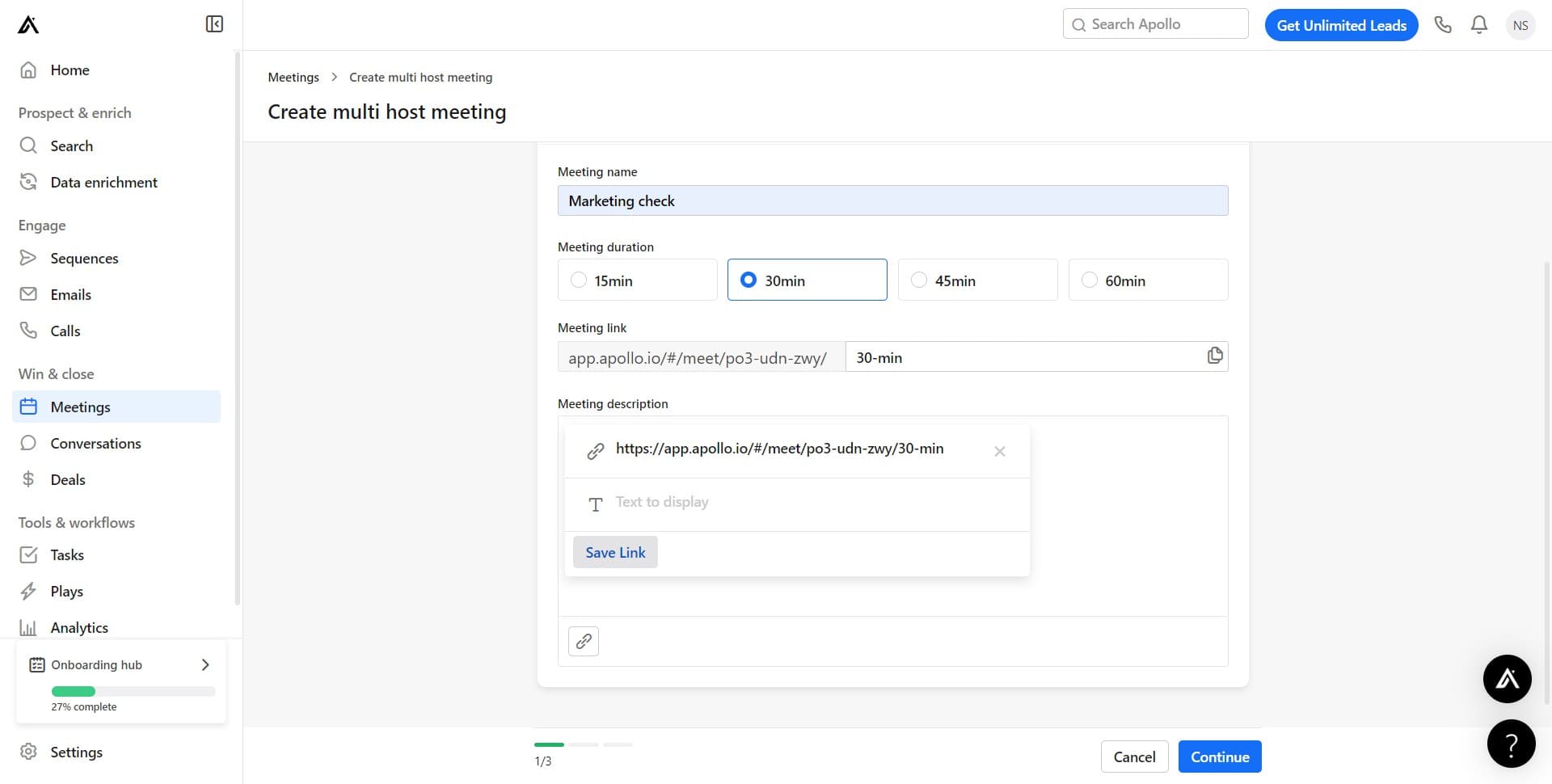Expand the Onboarding hub panel
1552x784 pixels.
tap(205, 664)
